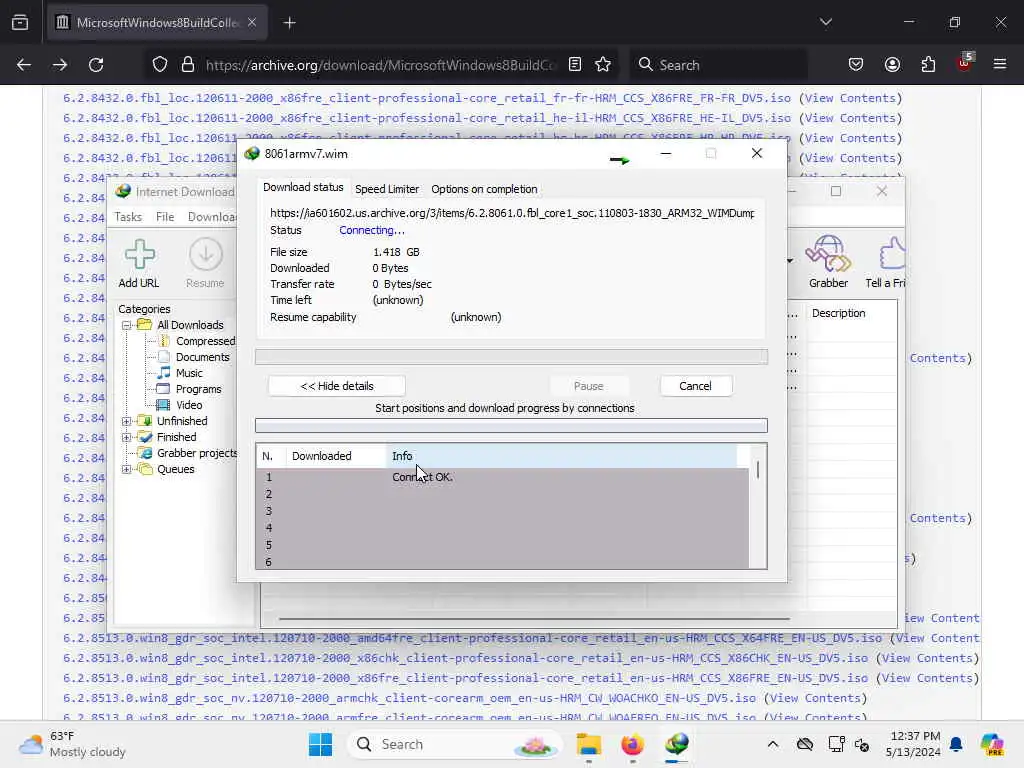Click the Tell a Friend thumbs-up icon
This screenshot has width=1024, height=768.
pyautogui.click(x=891, y=253)
